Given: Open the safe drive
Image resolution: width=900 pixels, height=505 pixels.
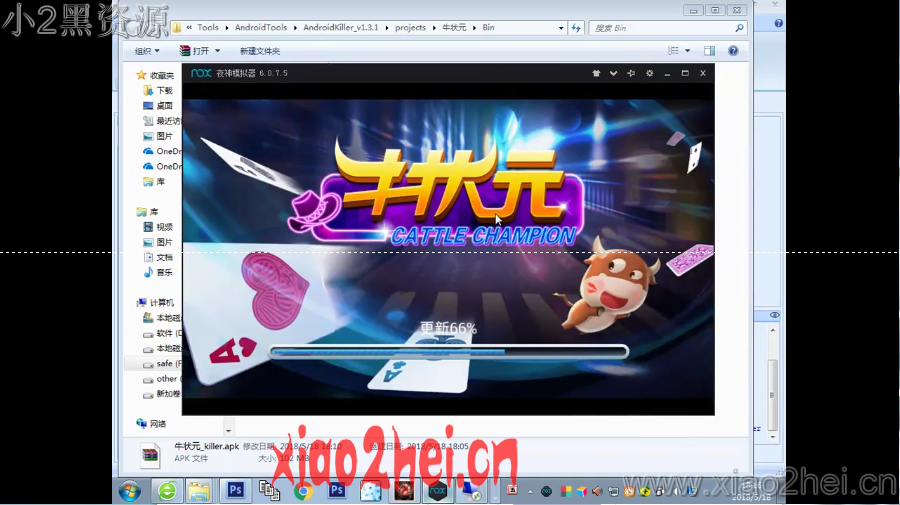Looking at the screenshot, I should click(x=162, y=363).
